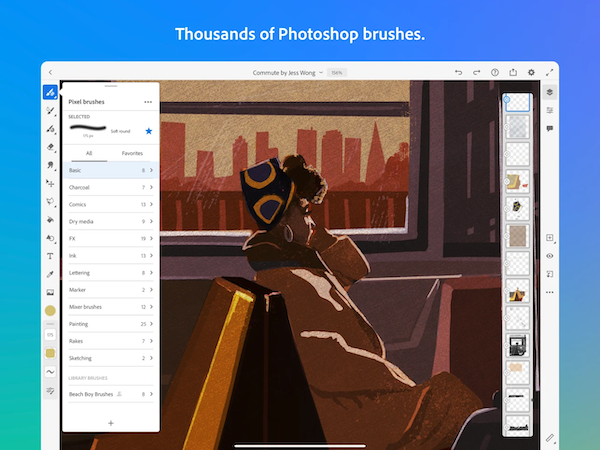The width and height of the screenshot is (600, 450).
Task: Open the brush smoothing control
Action: pyautogui.click(x=50, y=372)
